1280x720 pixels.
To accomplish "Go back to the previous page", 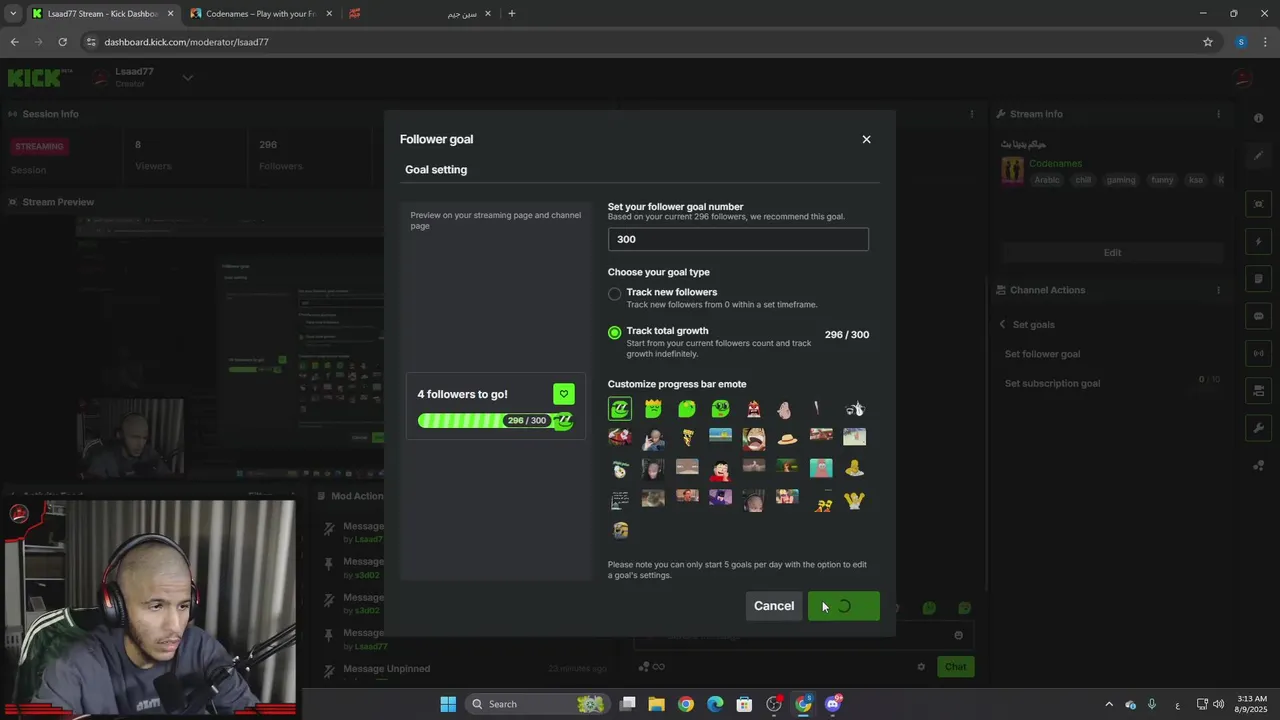I will point(14,42).
